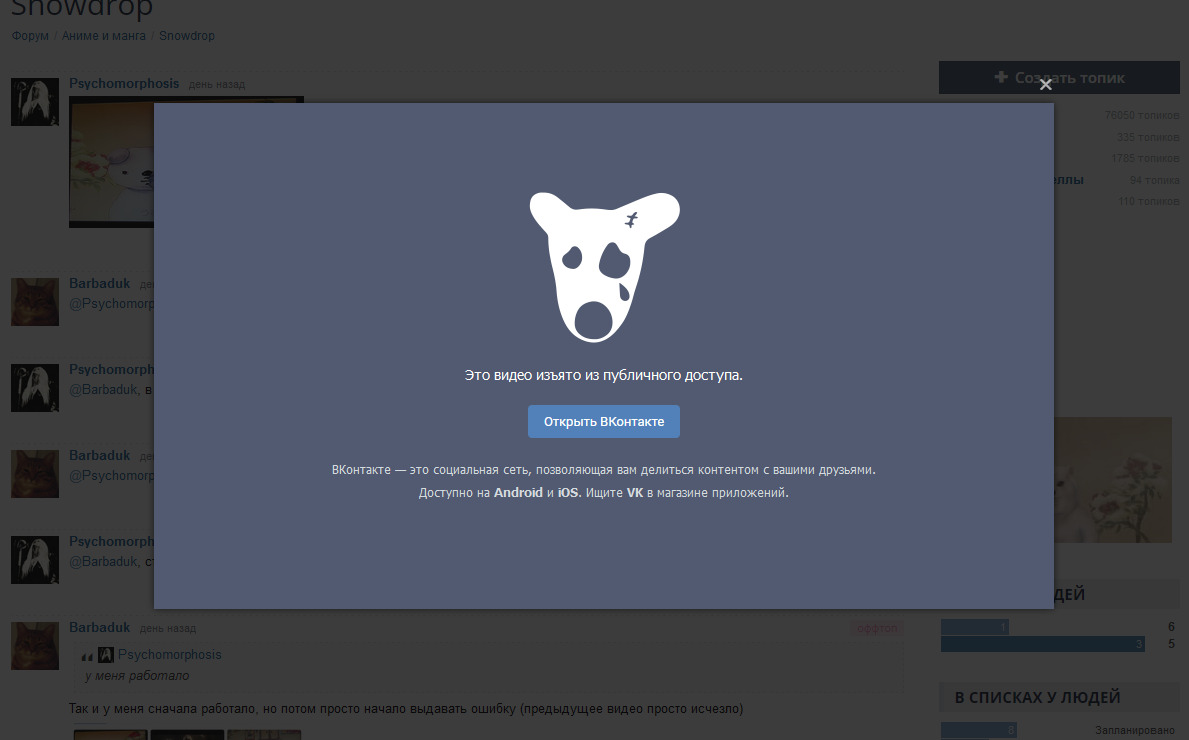
Task: Open Barbaduk's avatar in the оффтоп post
Action: coord(35,645)
